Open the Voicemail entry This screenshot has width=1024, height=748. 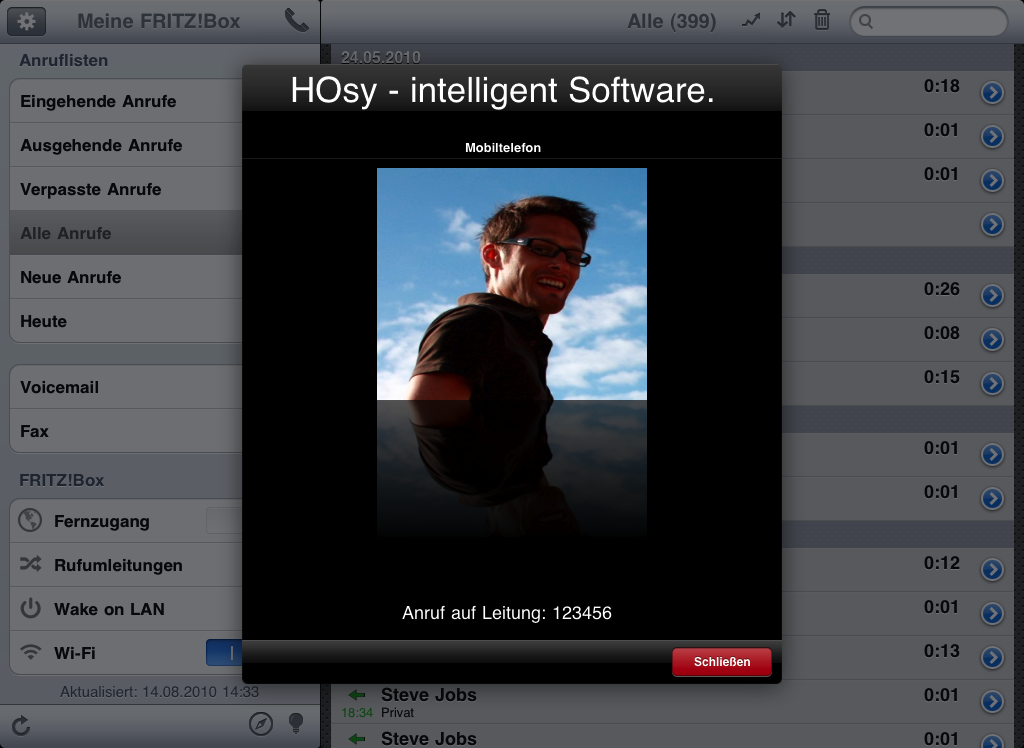pos(60,387)
